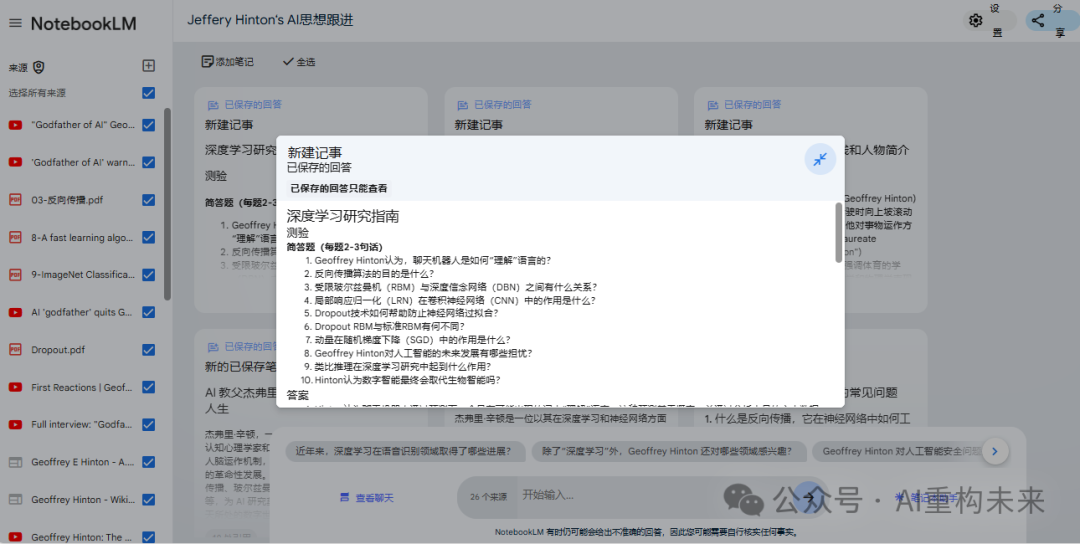This screenshot has width=1080, height=544.
Task: Open the NotebookLM hamburger menu
Action: (x=15, y=23)
